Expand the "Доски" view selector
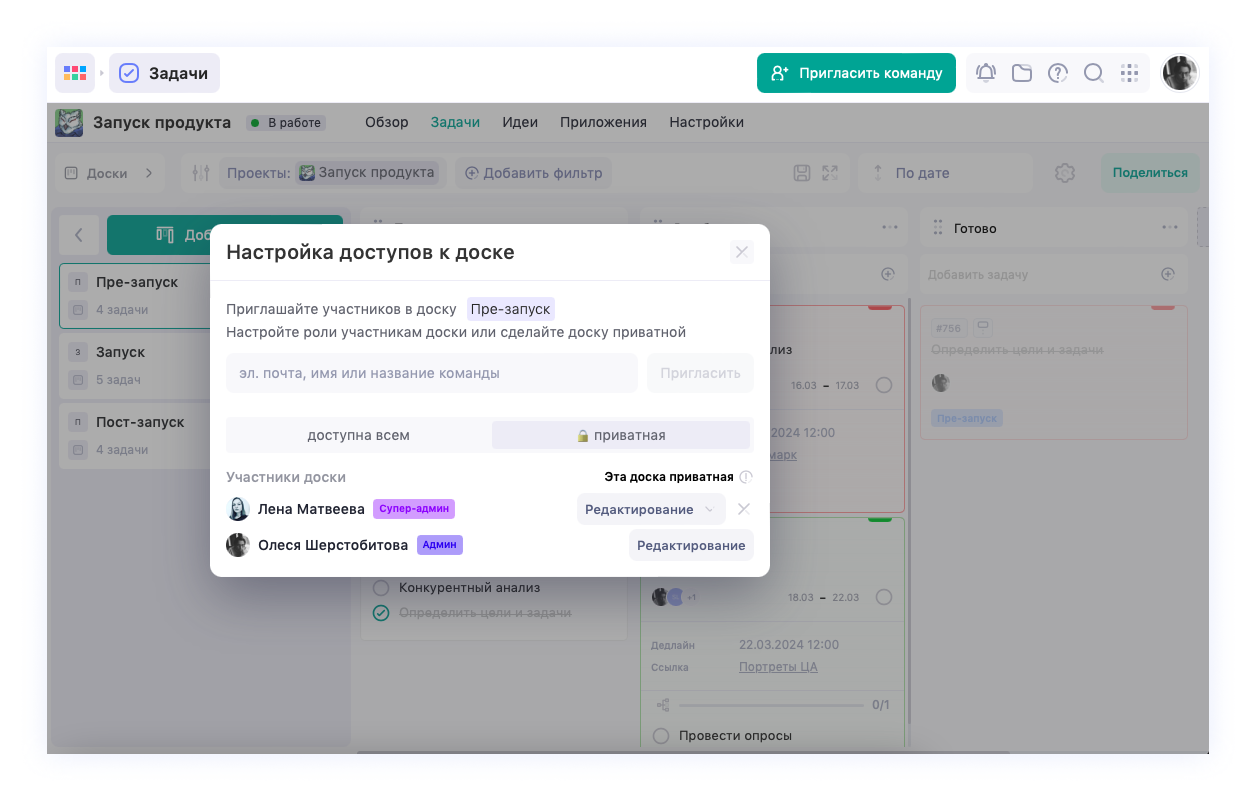This screenshot has height=800, width=1256. [109, 173]
